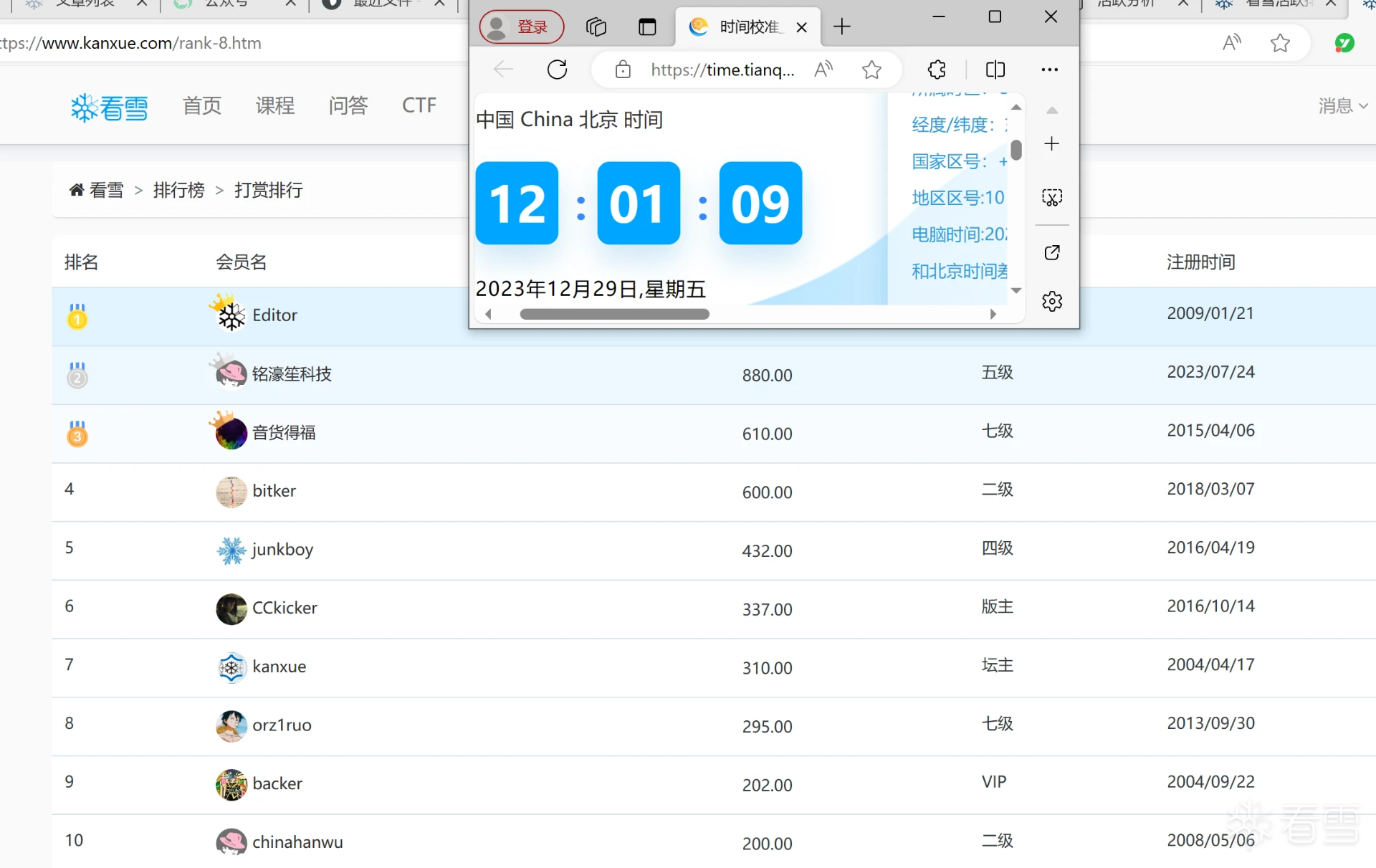Click the read aloud icon in the main toolbar

1231,43
